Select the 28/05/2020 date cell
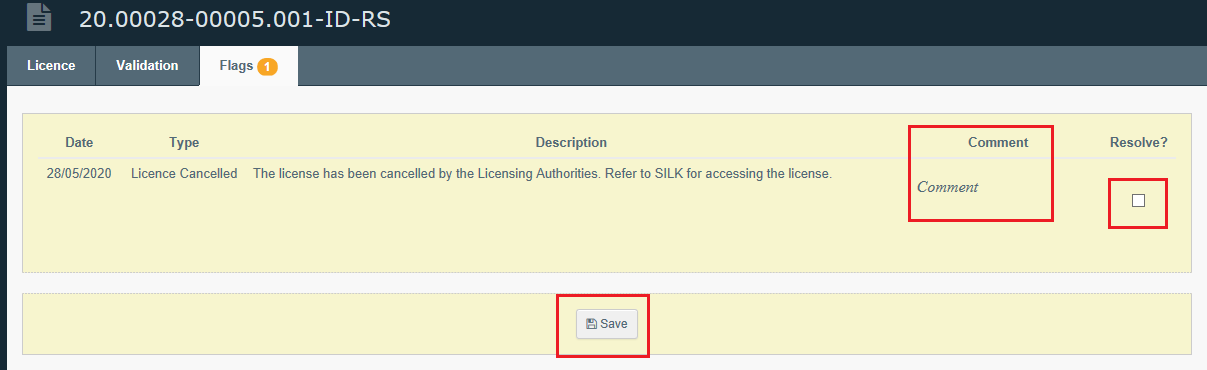1207x370 pixels. 79,173
